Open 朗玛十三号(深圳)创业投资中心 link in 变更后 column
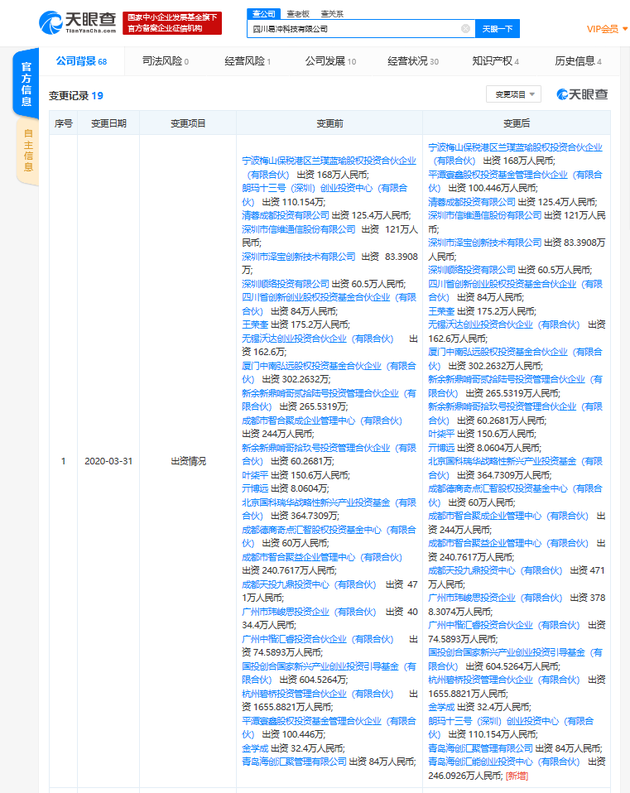The image size is (630, 793). [511, 727]
